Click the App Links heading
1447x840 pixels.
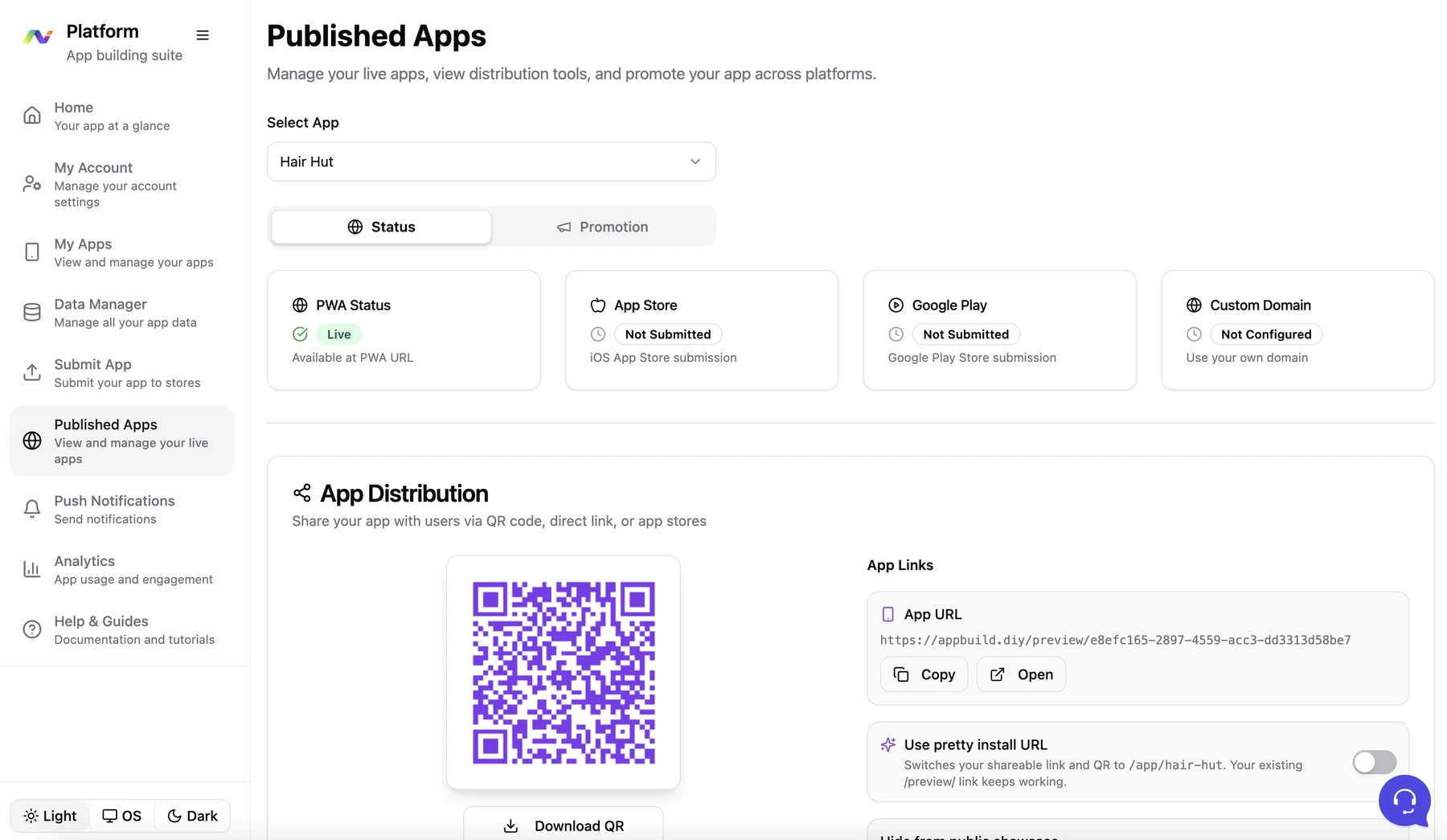(x=900, y=565)
